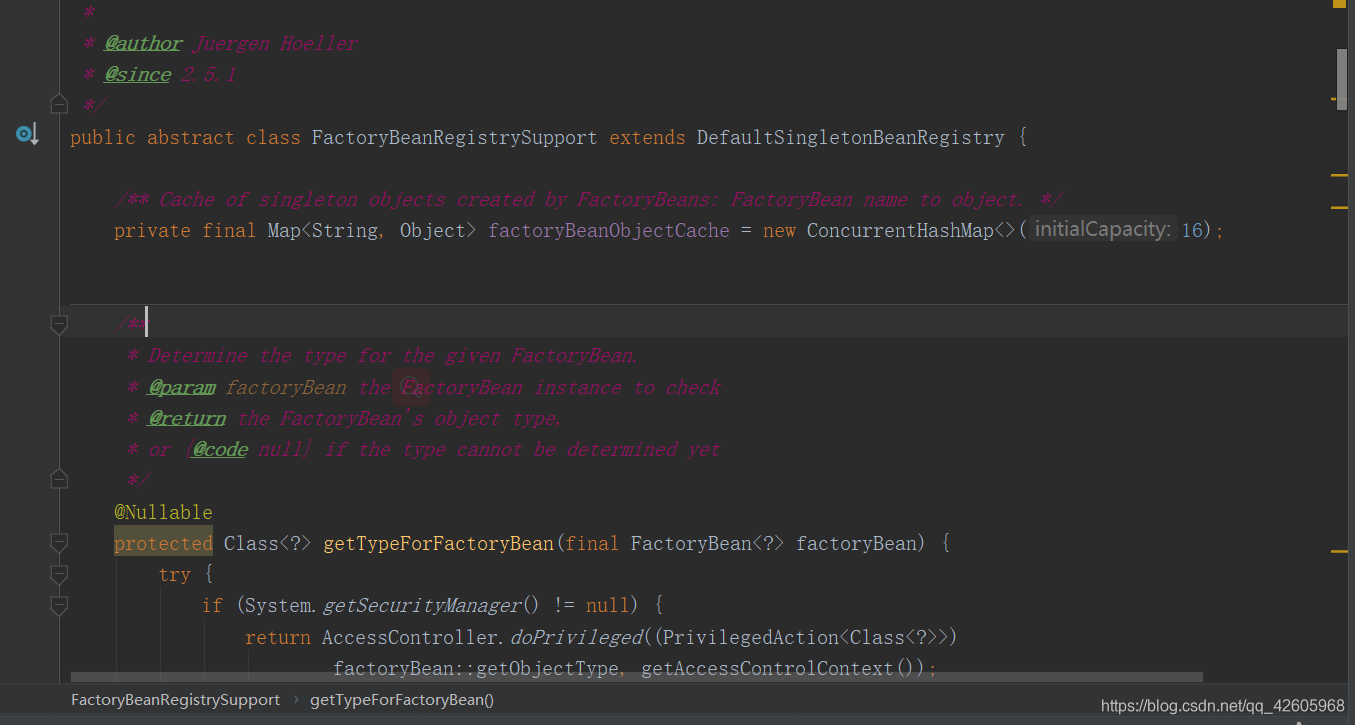The width and height of the screenshot is (1355, 725).
Task: Click the @param Javadoc tag
Action: pos(181,387)
